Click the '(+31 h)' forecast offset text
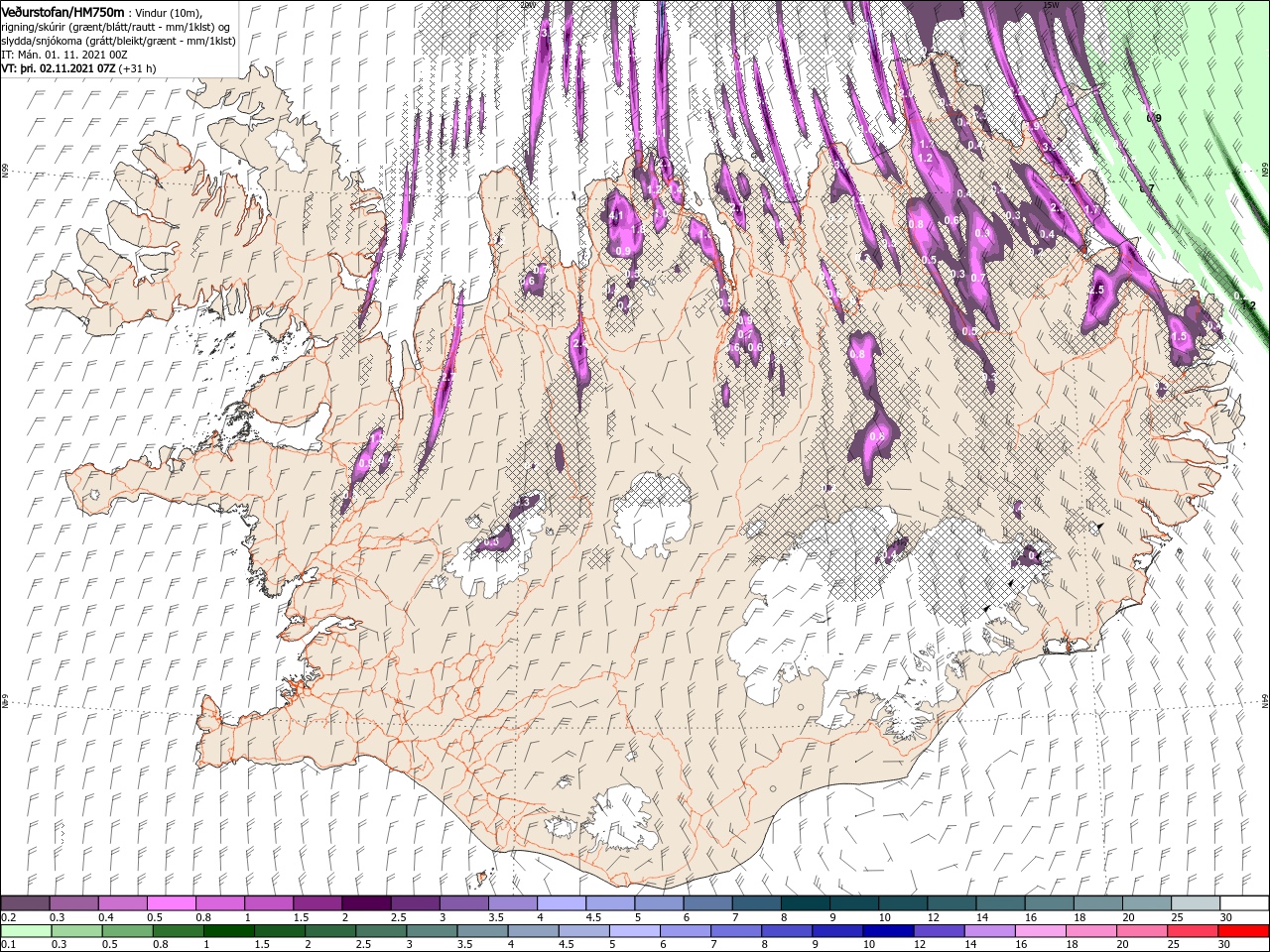Image resolution: width=1270 pixels, height=952 pixels. 137,68
